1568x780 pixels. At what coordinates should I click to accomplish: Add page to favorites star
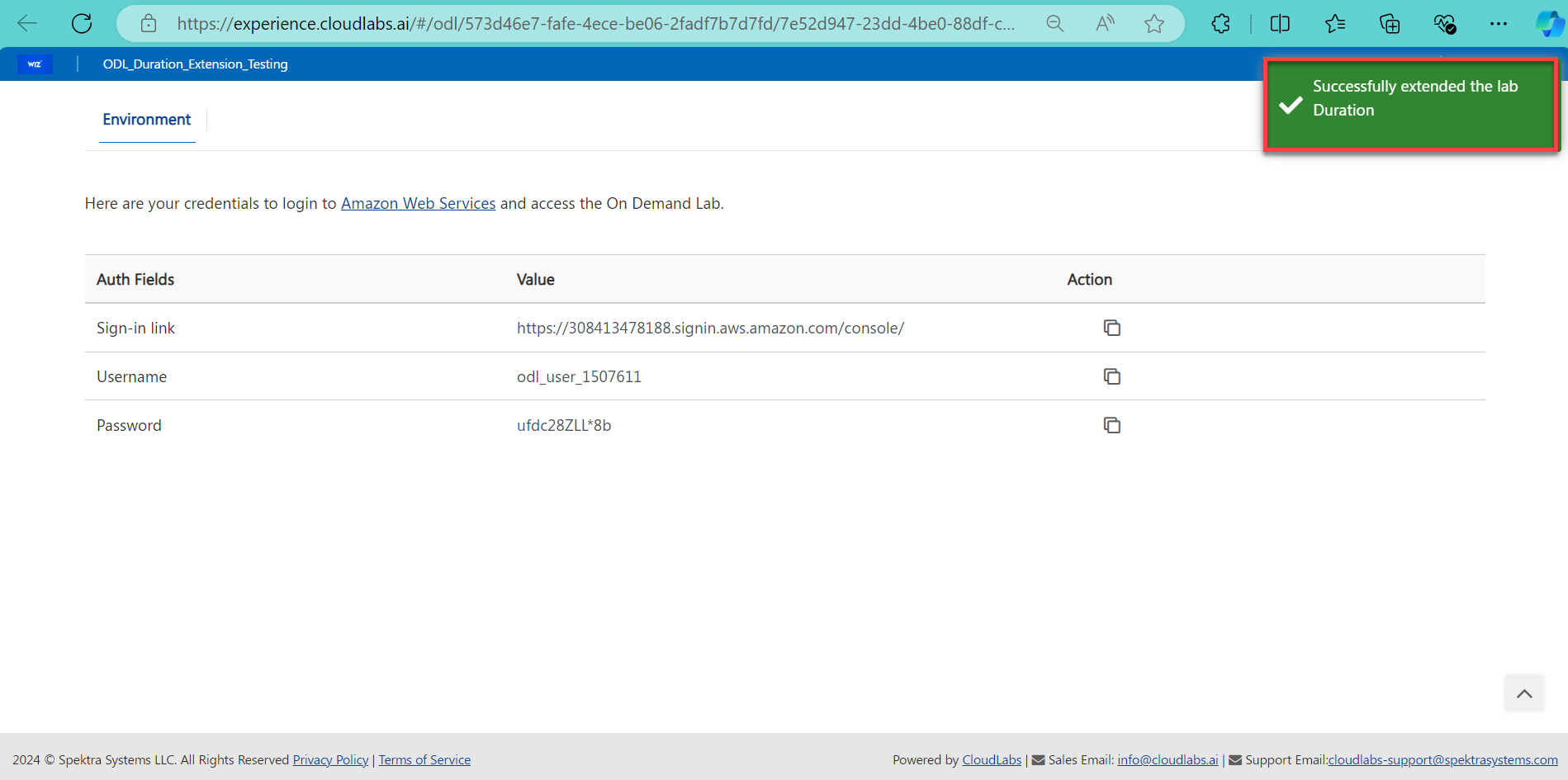tap(1154, 24)
